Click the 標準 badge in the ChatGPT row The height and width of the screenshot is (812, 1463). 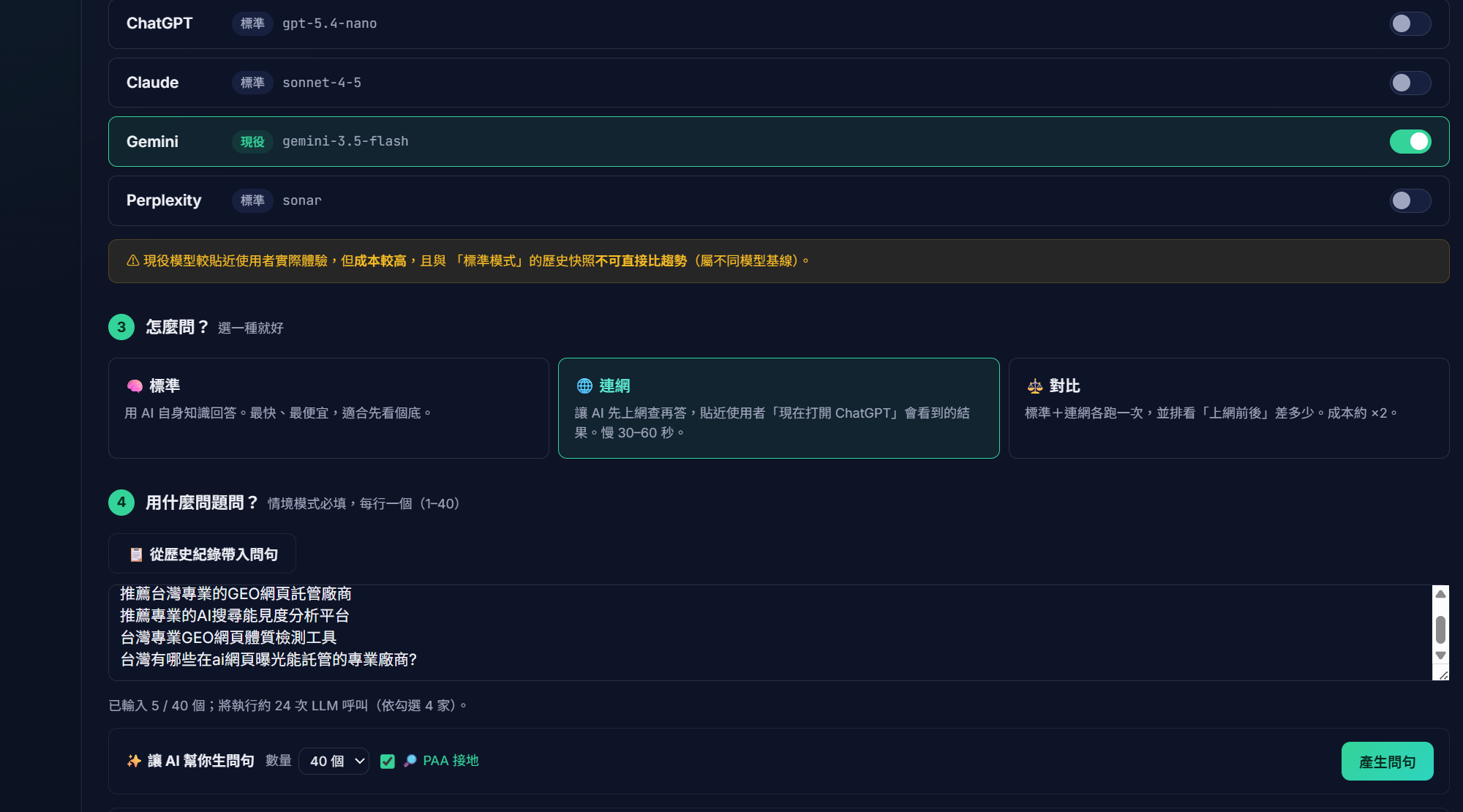click(x=252, y=23)
